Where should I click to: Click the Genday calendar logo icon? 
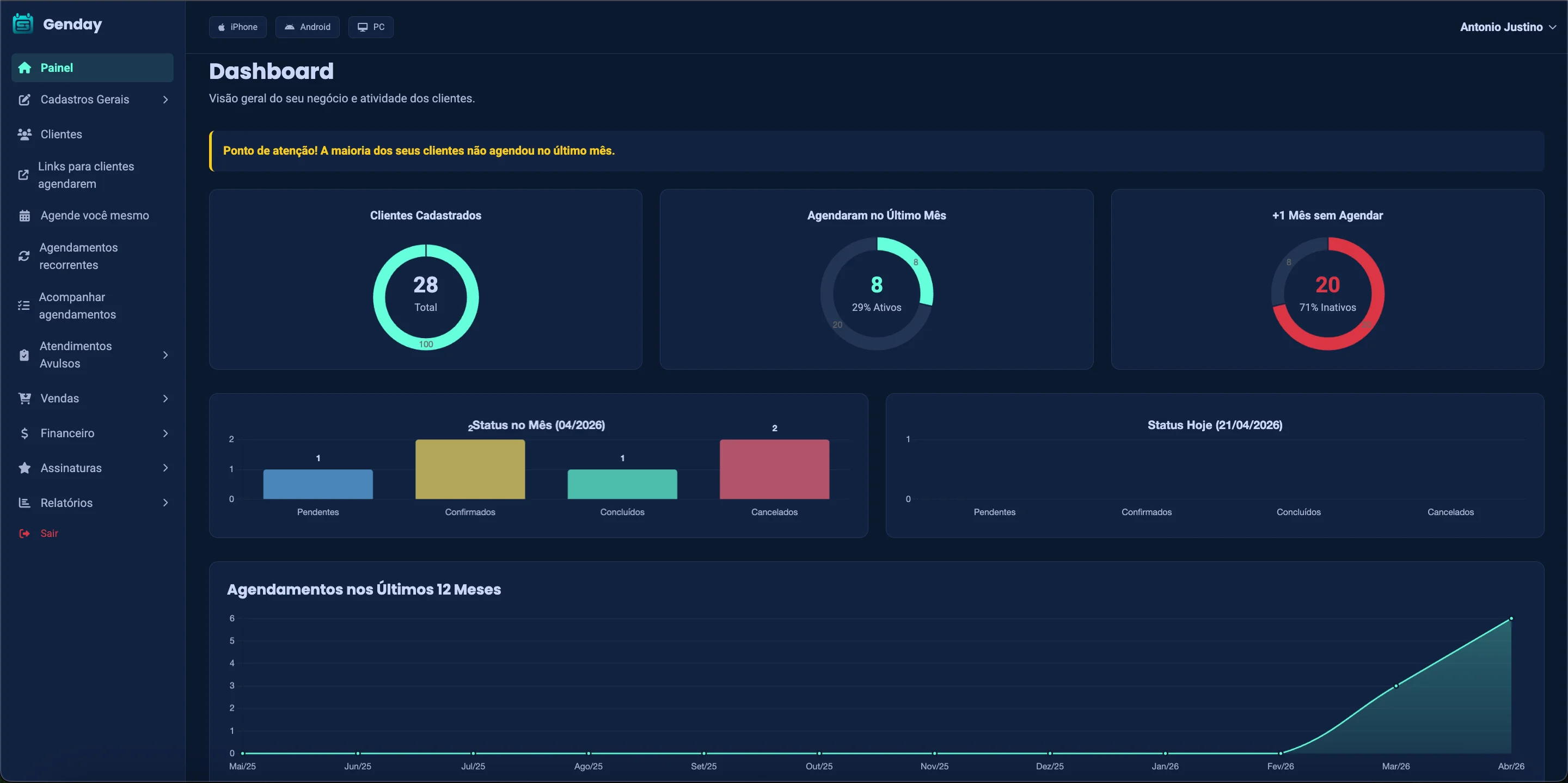pos(23,24)
